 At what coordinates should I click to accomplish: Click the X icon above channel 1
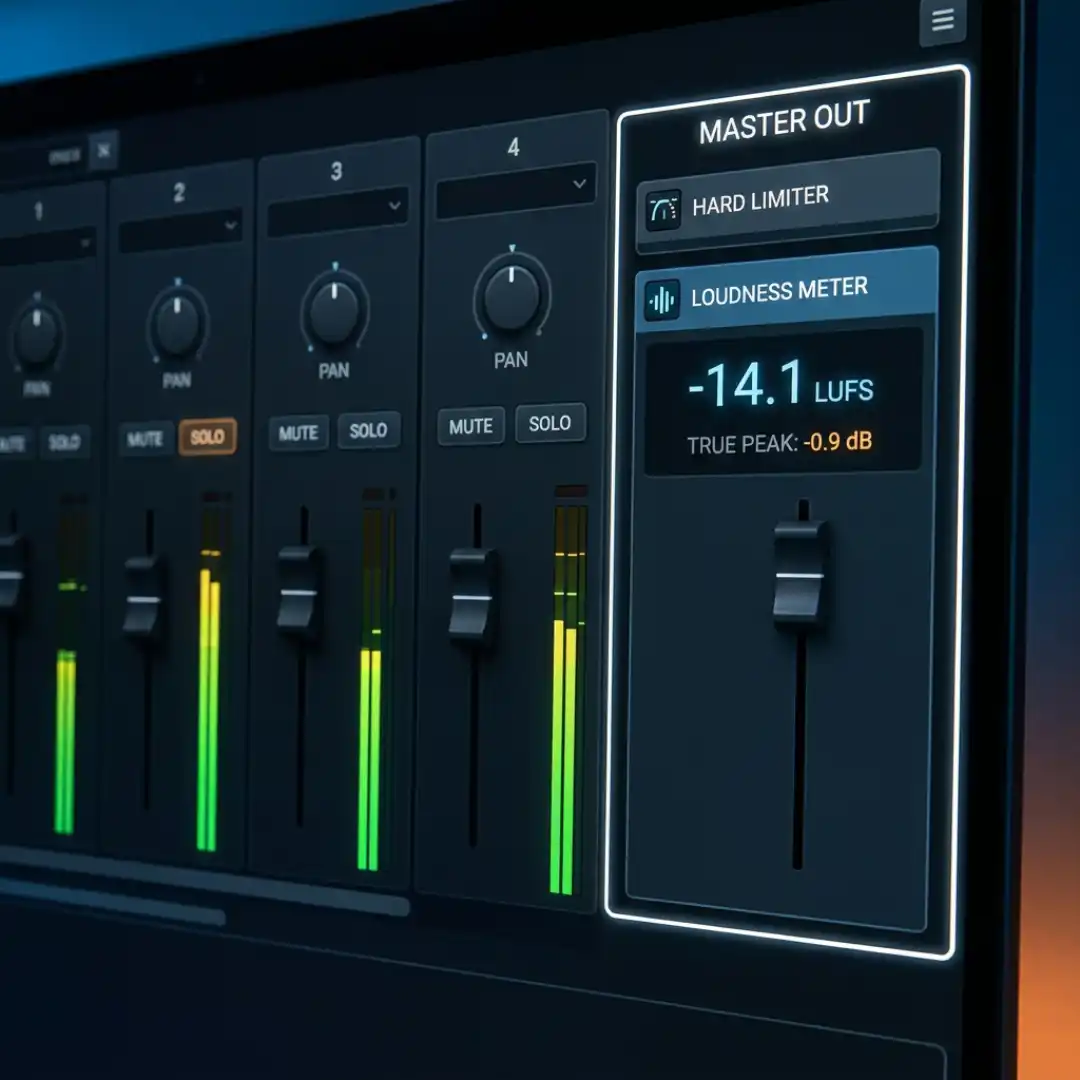[104, 149]
